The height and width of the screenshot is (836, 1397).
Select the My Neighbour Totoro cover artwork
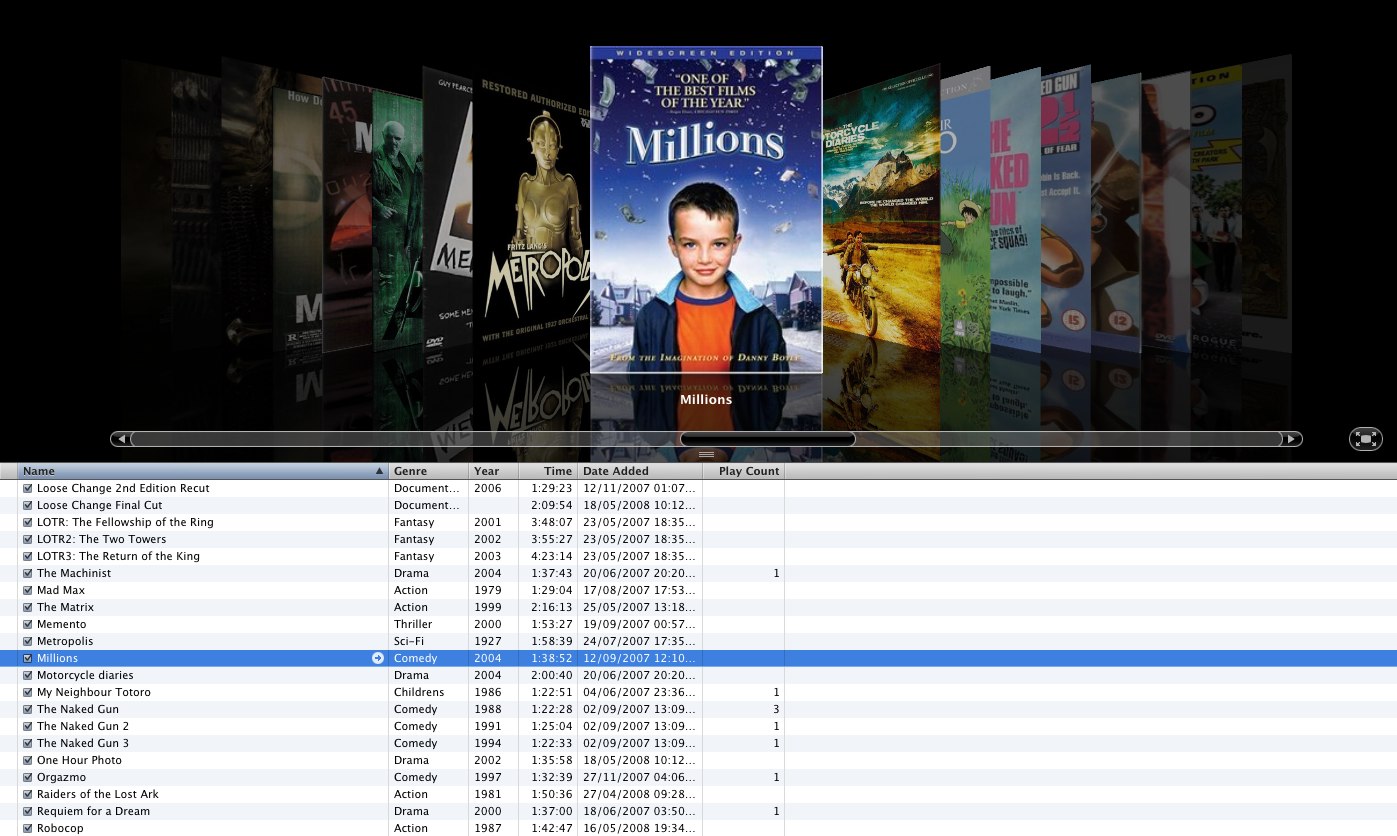tap(965, 210)
